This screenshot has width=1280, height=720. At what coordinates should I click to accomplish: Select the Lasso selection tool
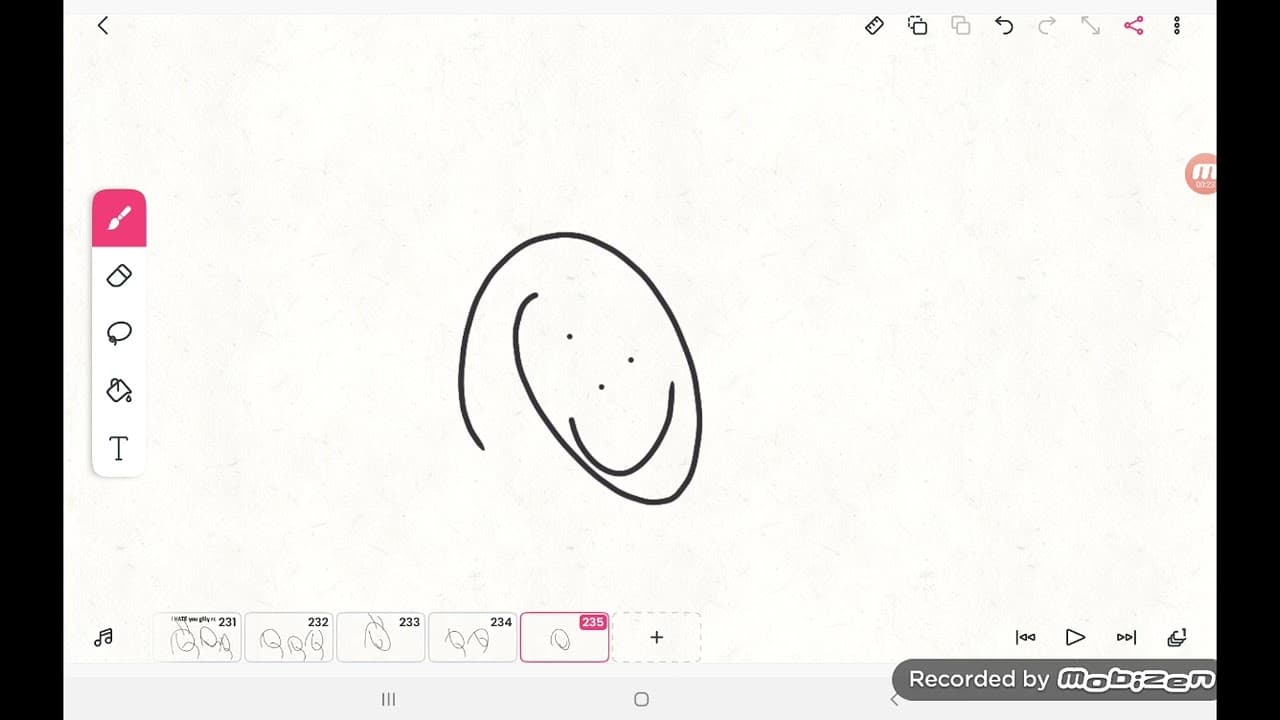tap(119, 333)
